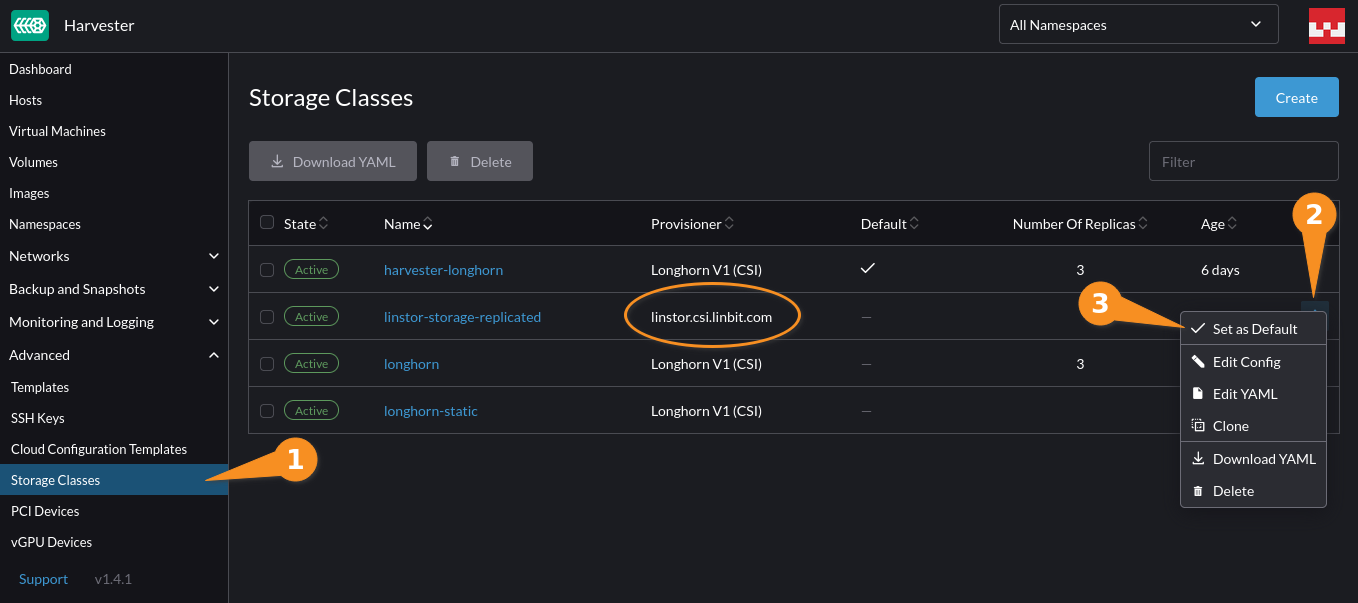Click the blue Create button
The height and width of the screenshot is (603, 1358).
(x=1296, y=97)
